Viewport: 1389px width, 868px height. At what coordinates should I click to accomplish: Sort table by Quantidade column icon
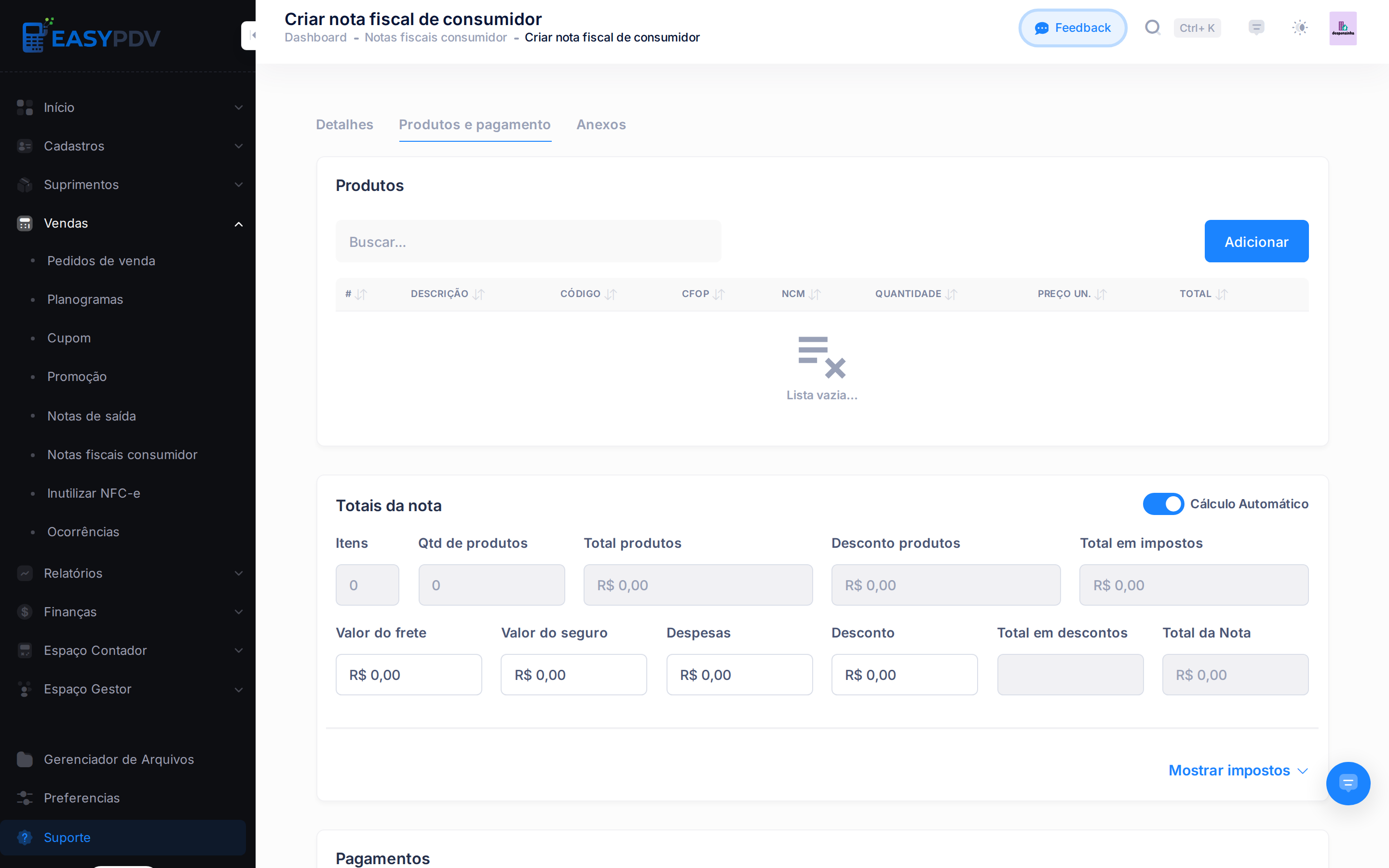[x=952, y=295]
